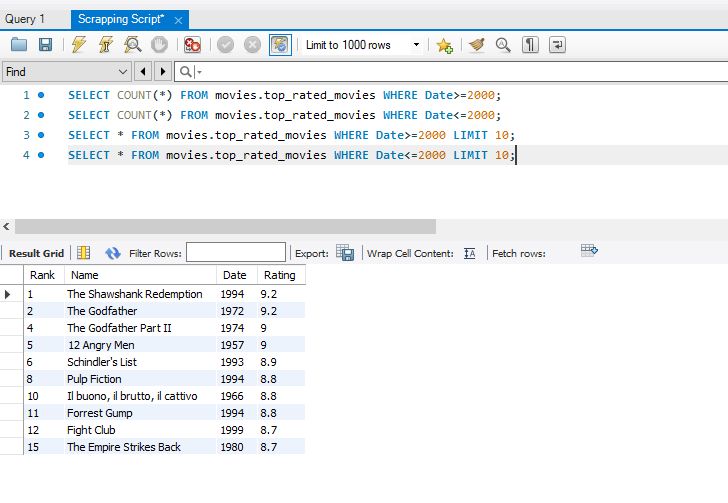728x503 pixels.
Task: Beautify the query with the broom icon
Action: pos(477,45)
